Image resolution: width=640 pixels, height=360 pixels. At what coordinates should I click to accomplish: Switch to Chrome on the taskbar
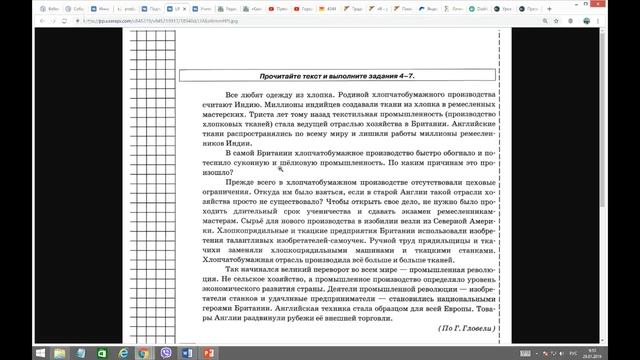tap(144, 353)
